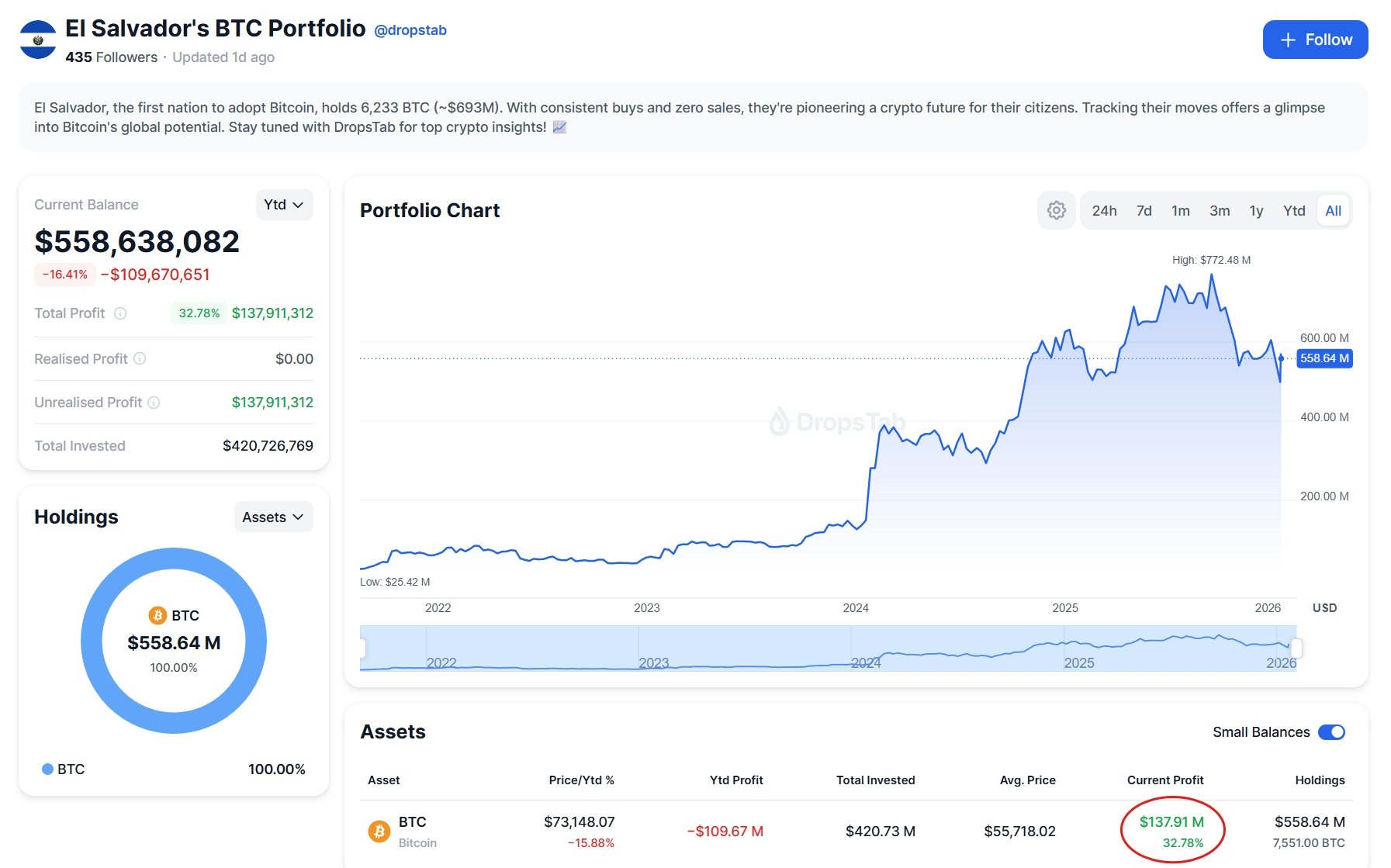The width and height of the screenshot is (1391, 868).
Task: Sort assets by Current Profit column
Action: click(1164, 780)
